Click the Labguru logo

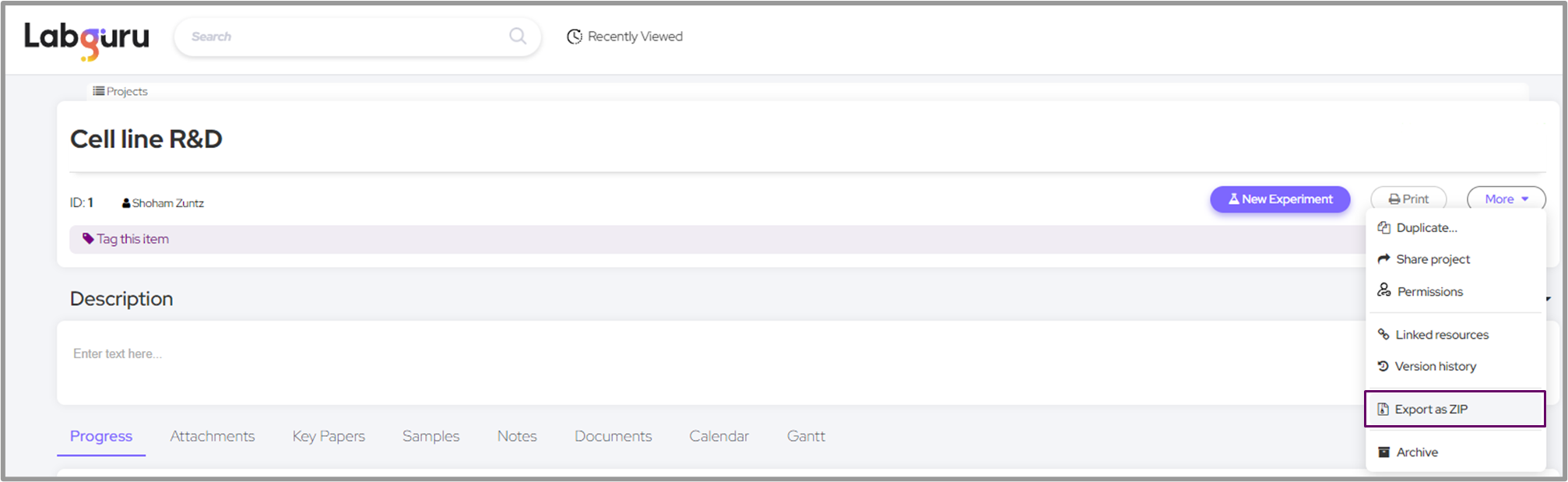click(x=86, y=38)
